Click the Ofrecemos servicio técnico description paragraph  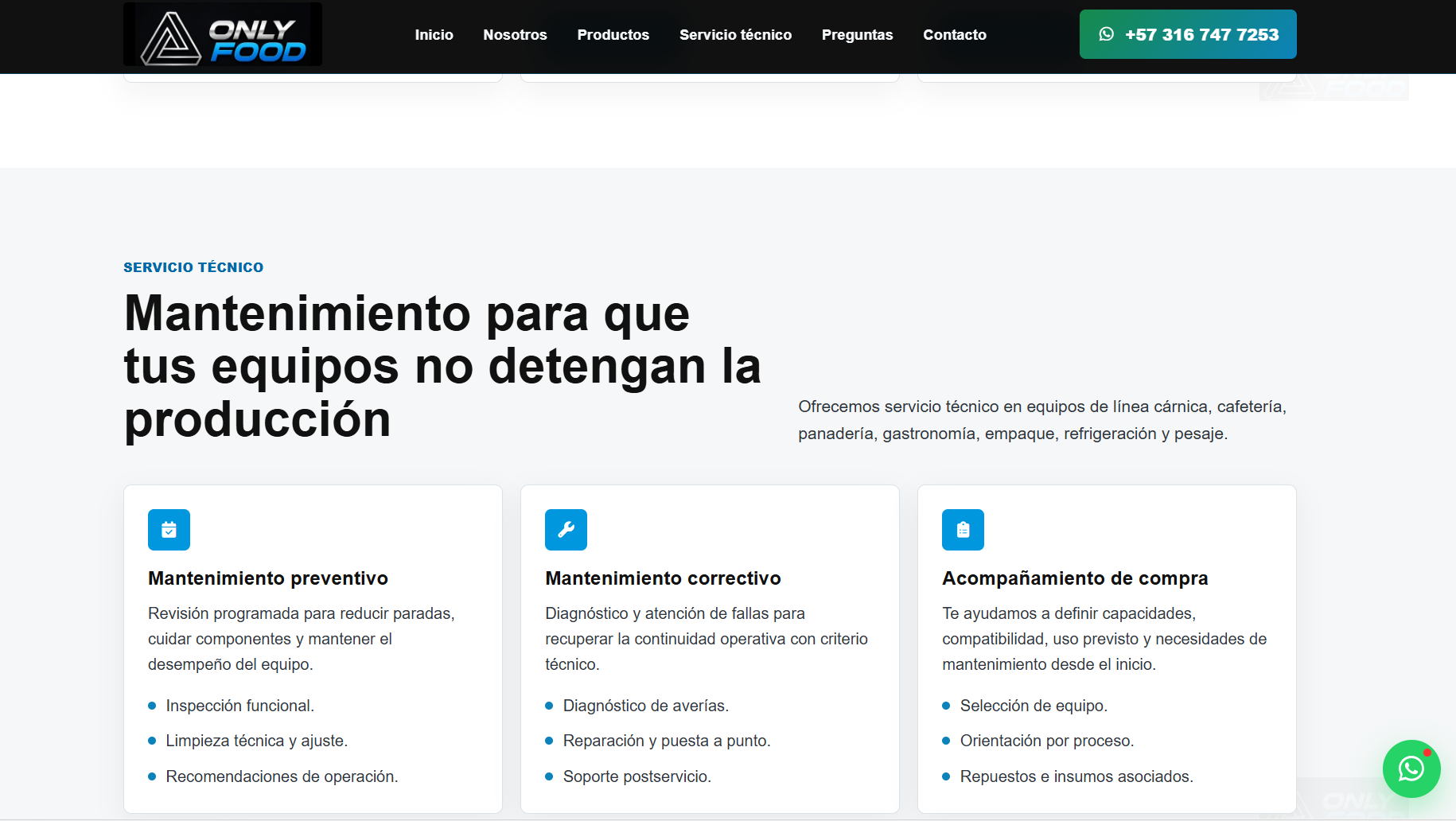[x=1042, y=420]
